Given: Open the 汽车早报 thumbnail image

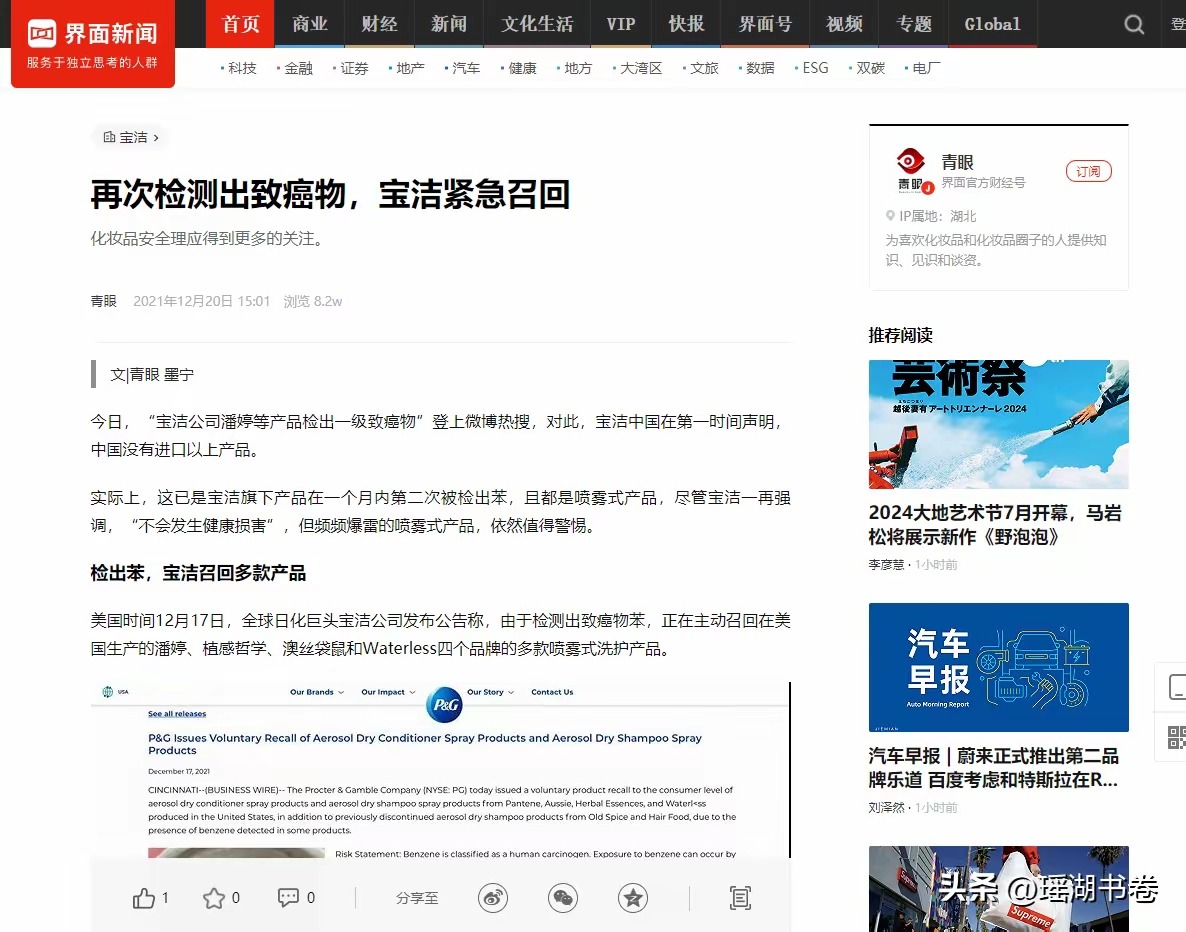Looking at the screenshot, I should click(998, 667).
